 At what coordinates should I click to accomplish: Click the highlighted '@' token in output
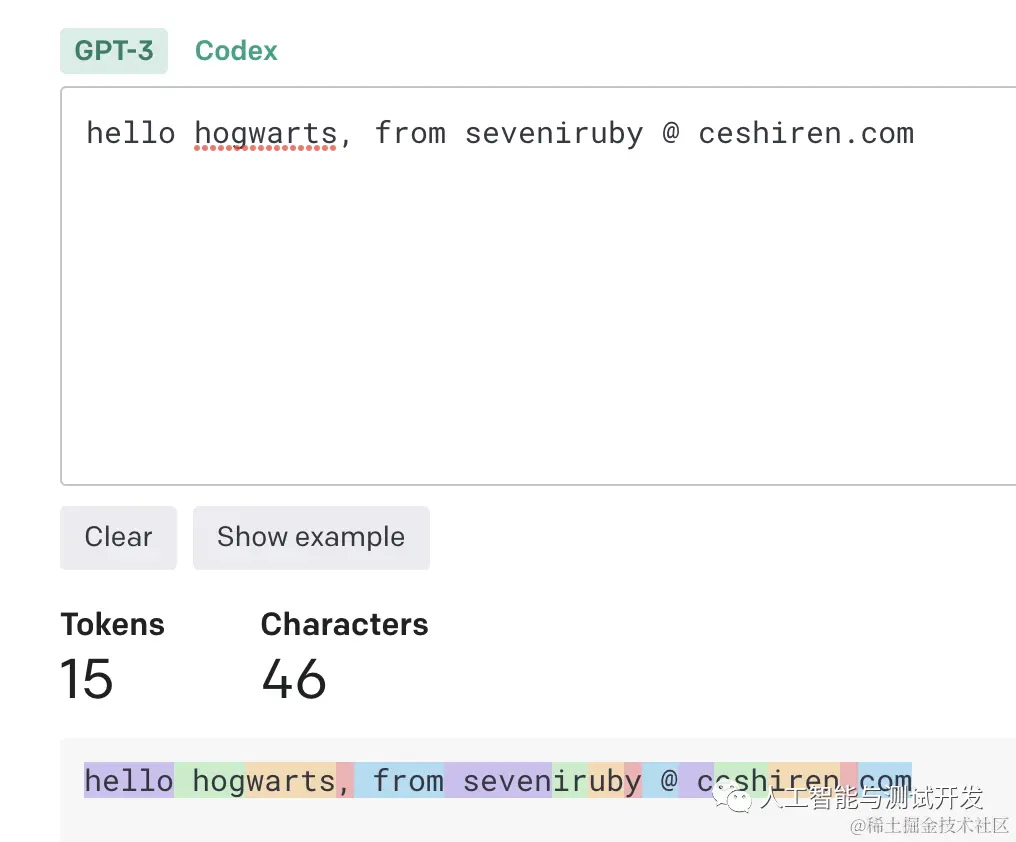coord(660,780)
